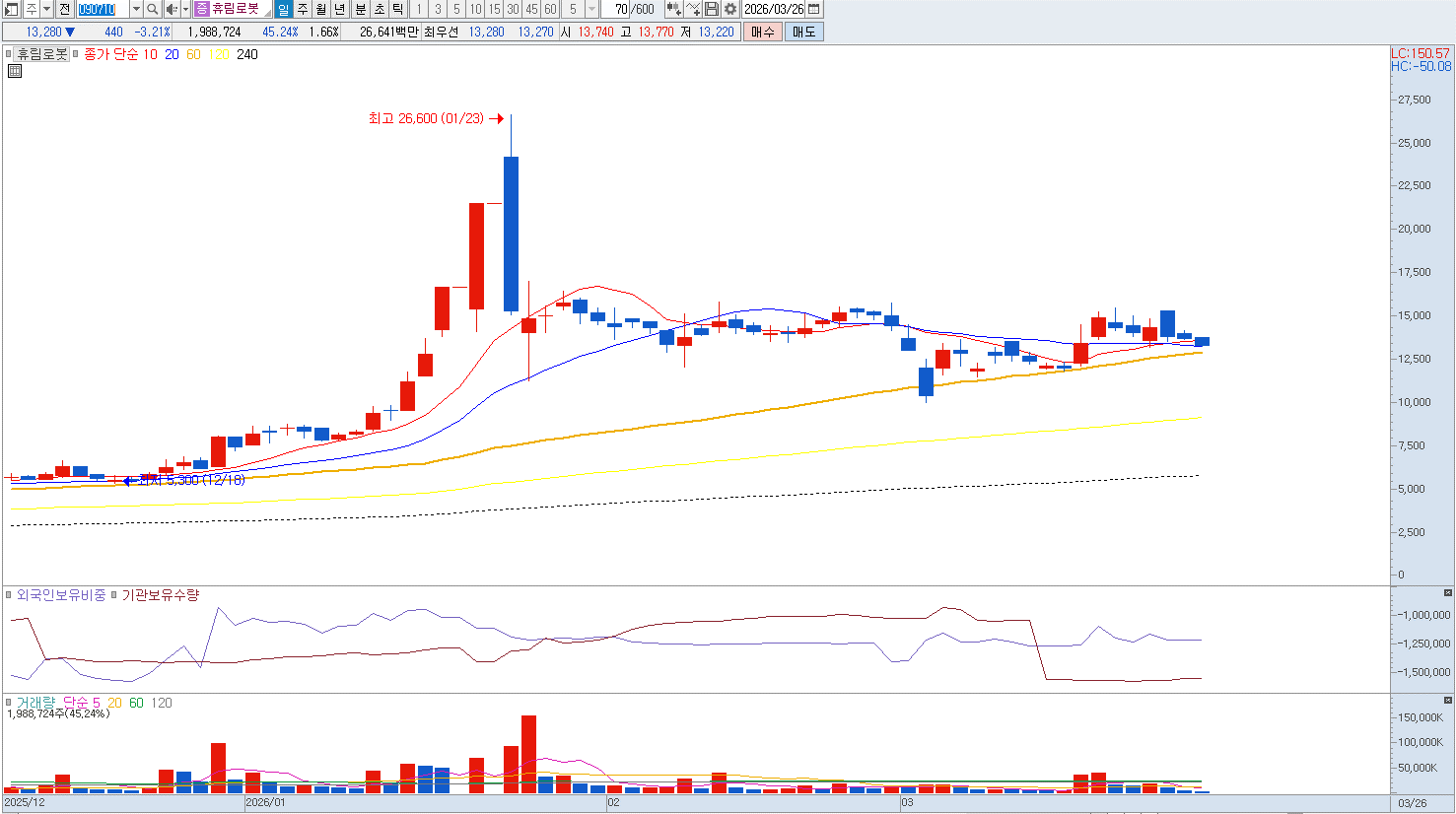Click the 매도 sell button
The image size is (1456, 814).
(804, 32)
